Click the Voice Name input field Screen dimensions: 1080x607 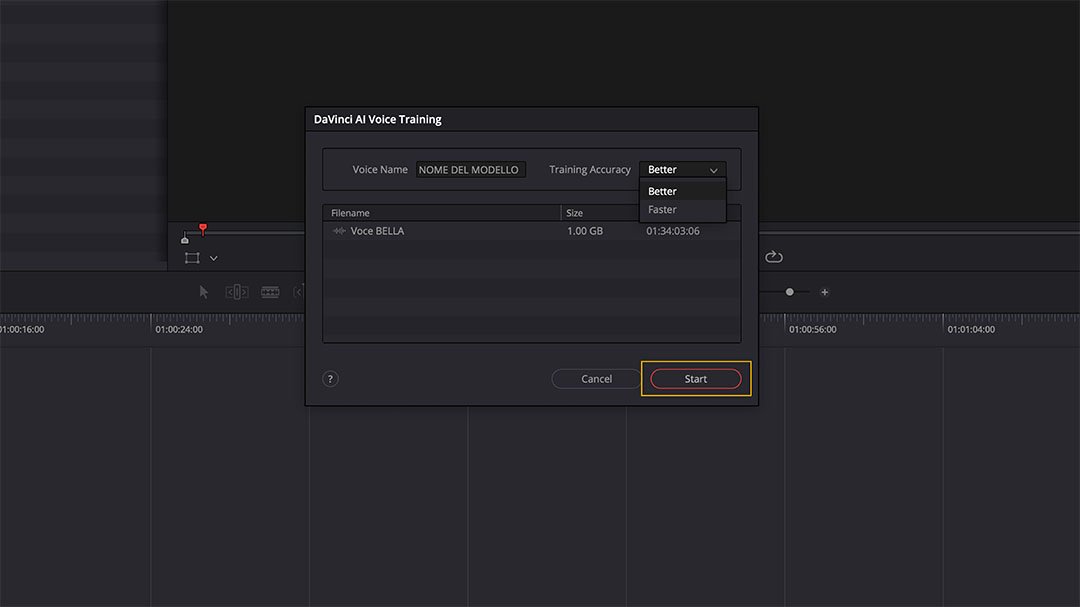point(470,169)
